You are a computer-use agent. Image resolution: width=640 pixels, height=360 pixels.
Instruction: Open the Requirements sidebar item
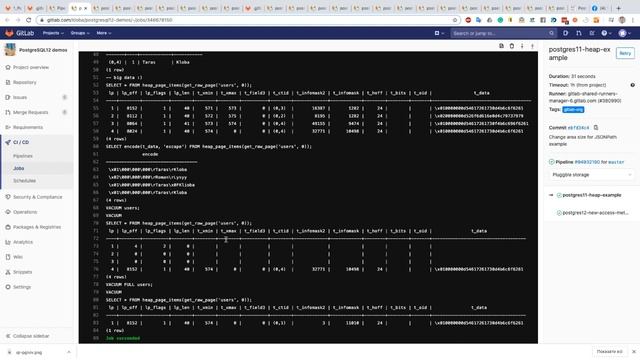28,127
